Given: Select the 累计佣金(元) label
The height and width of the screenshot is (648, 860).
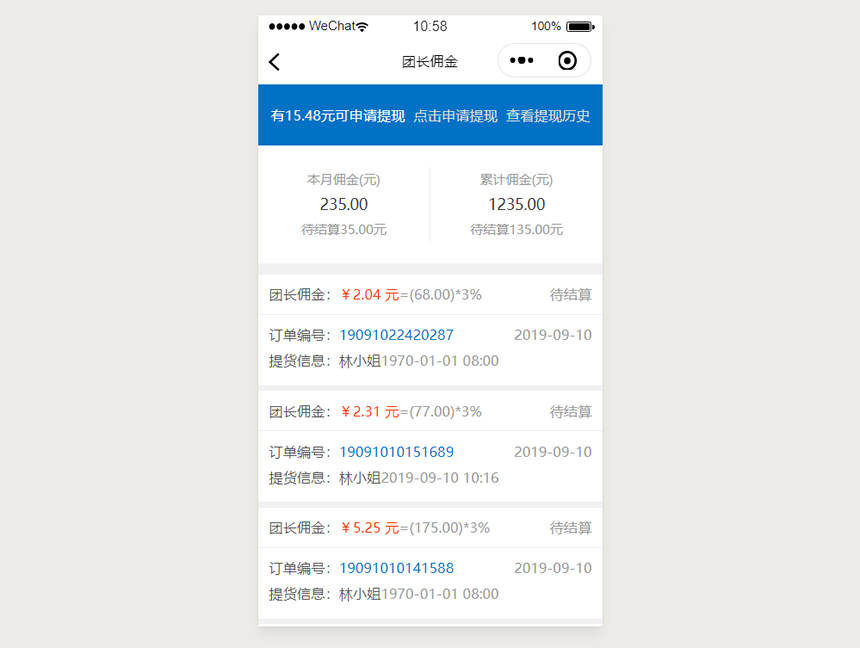Looking at the screenshot, I should (516, 179).
